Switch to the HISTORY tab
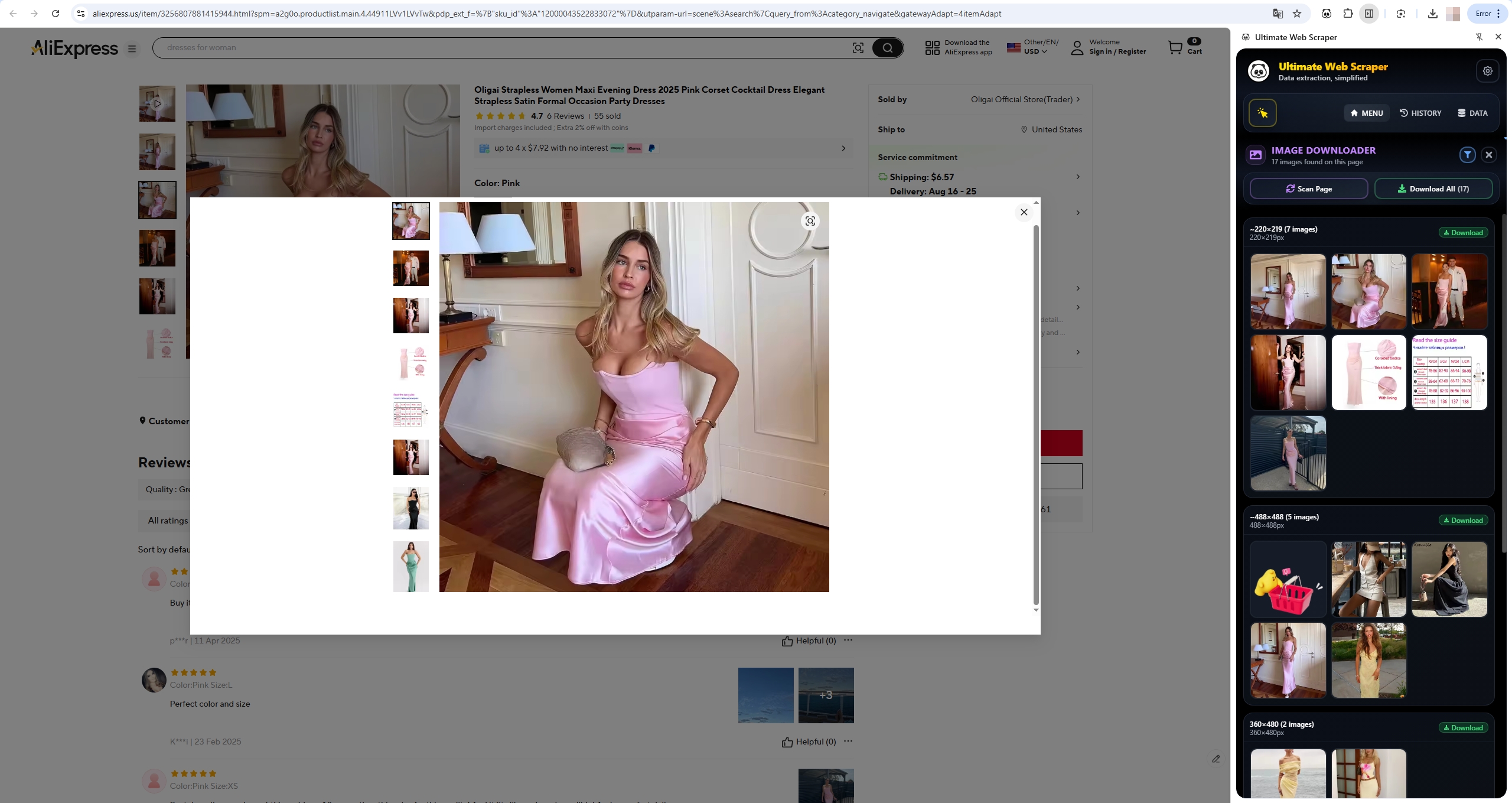1512x803 pixels. [x=1420, y=113]
